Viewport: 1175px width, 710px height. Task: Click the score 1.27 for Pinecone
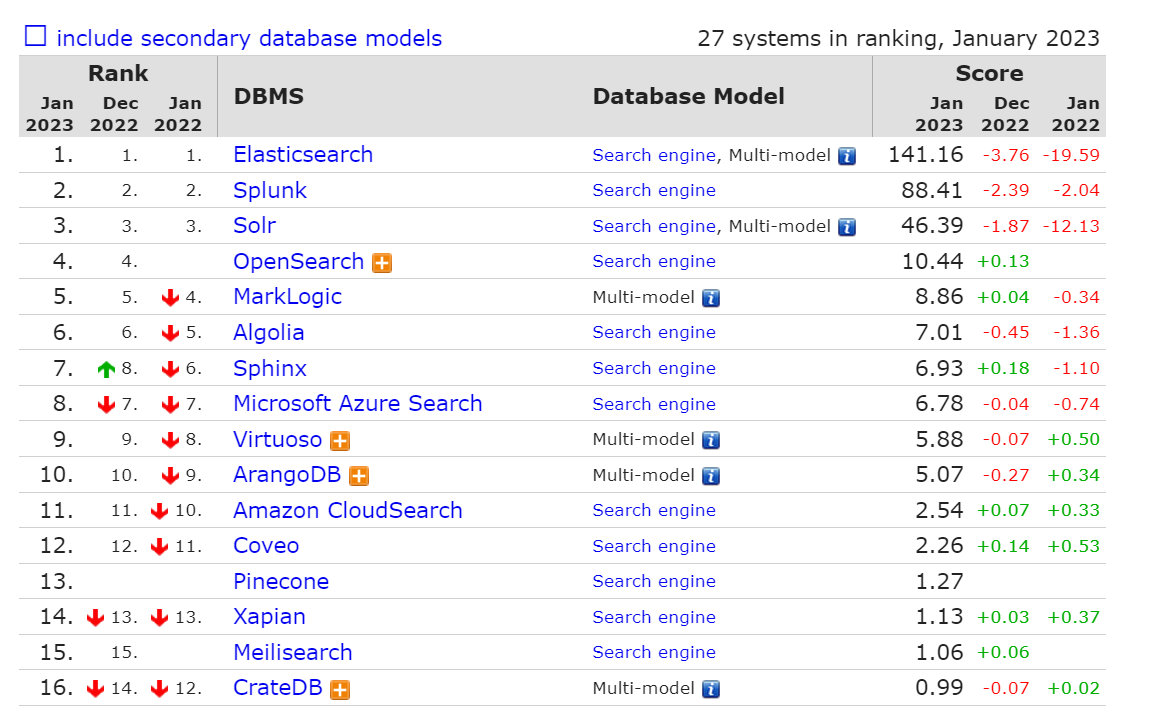tap(939, 582)
